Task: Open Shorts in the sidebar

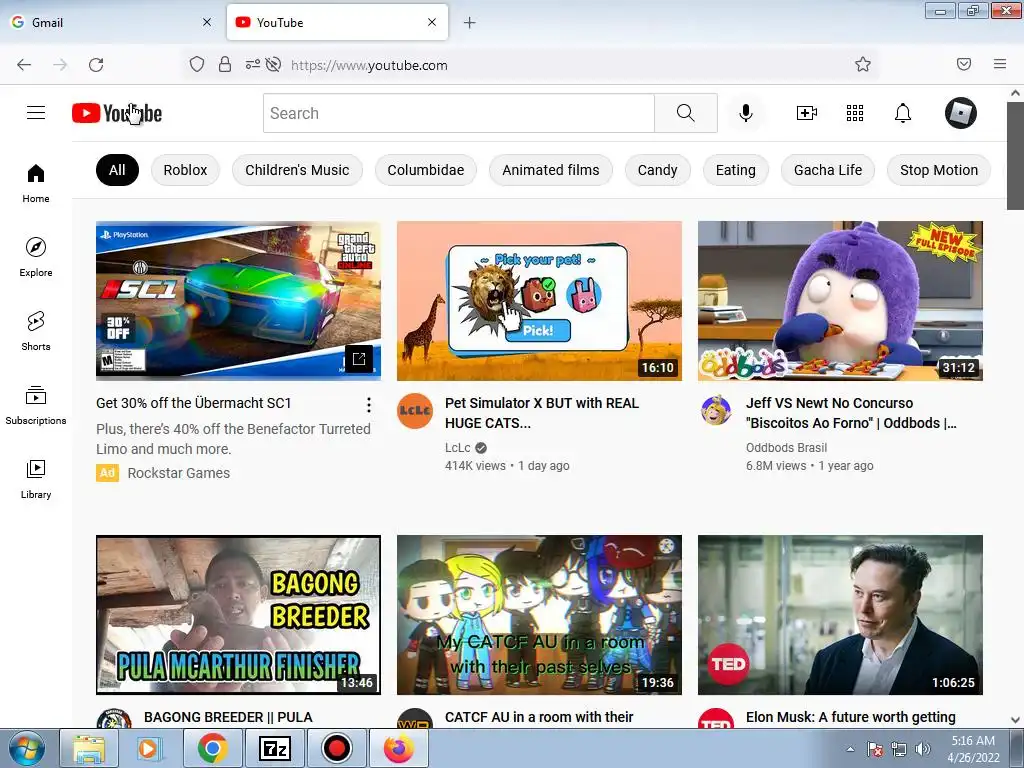Action: point(36,331)
